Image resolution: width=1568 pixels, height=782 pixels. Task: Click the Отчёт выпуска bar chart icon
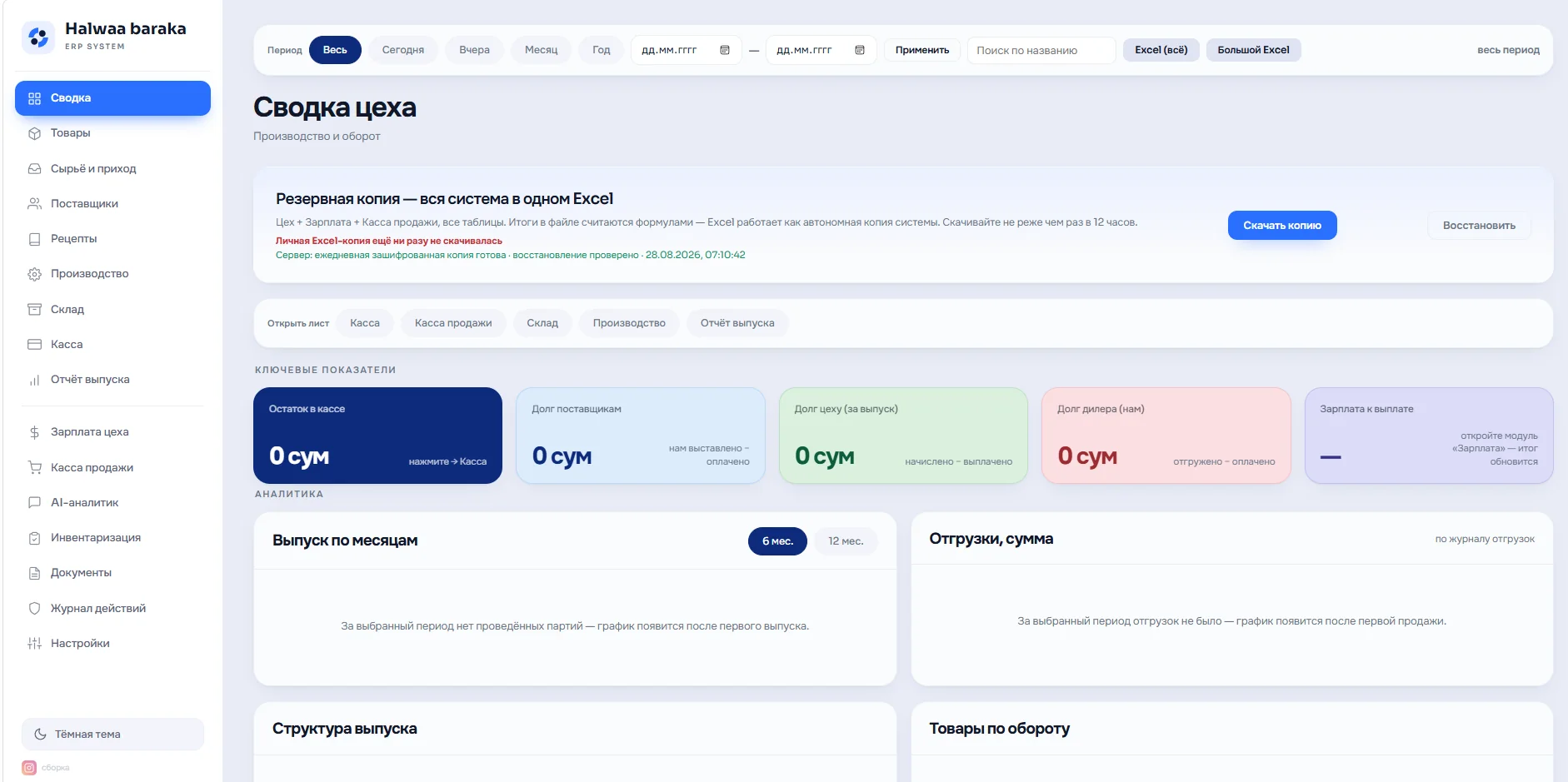(x=34, y=380)
